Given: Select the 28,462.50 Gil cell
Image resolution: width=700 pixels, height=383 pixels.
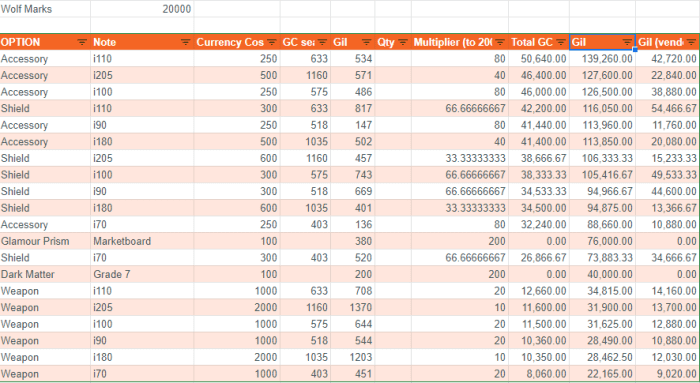Looking at the screenshot, I should [602, 358].
